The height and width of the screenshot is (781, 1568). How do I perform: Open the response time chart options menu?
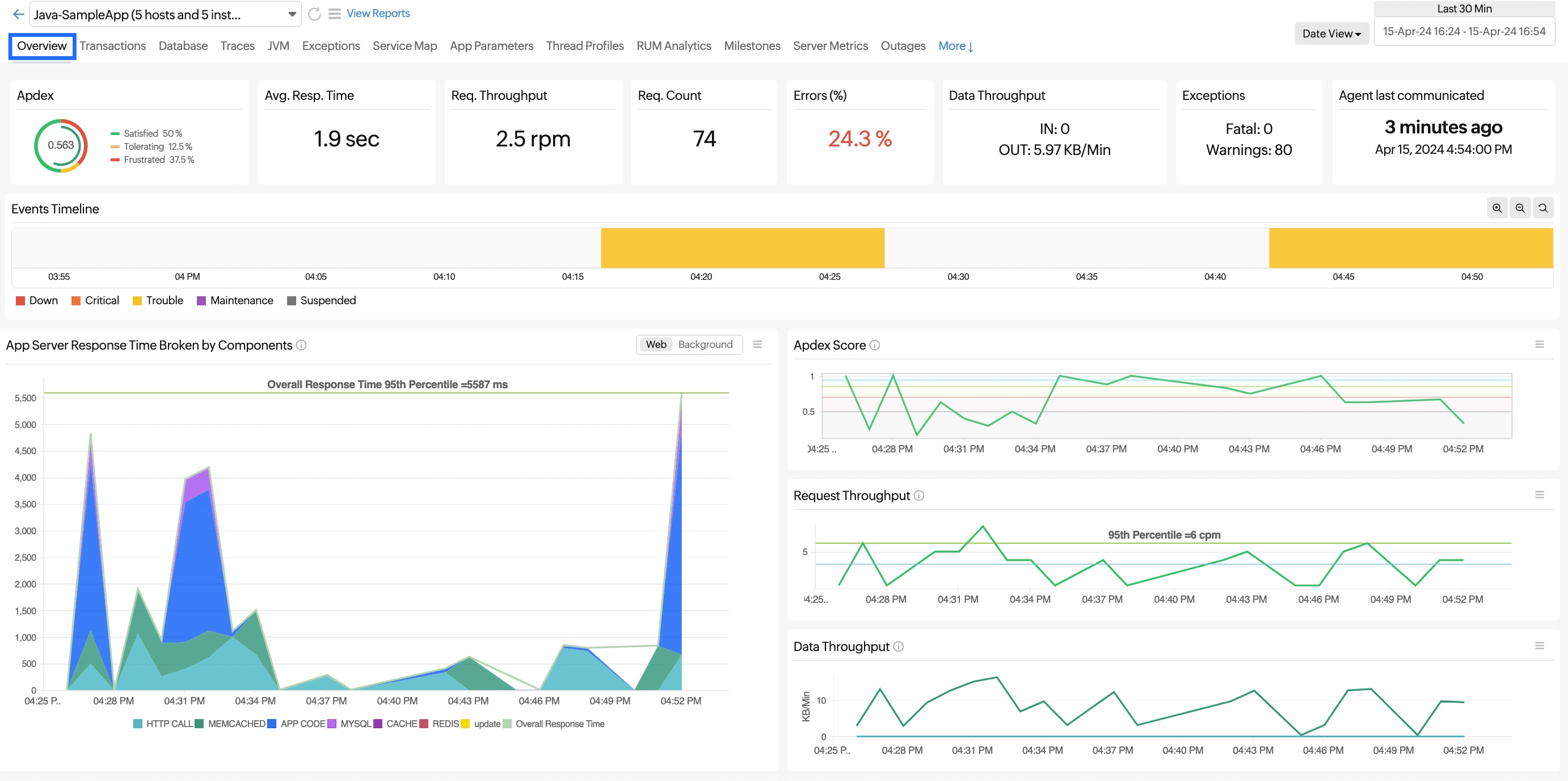click(757, 345)
